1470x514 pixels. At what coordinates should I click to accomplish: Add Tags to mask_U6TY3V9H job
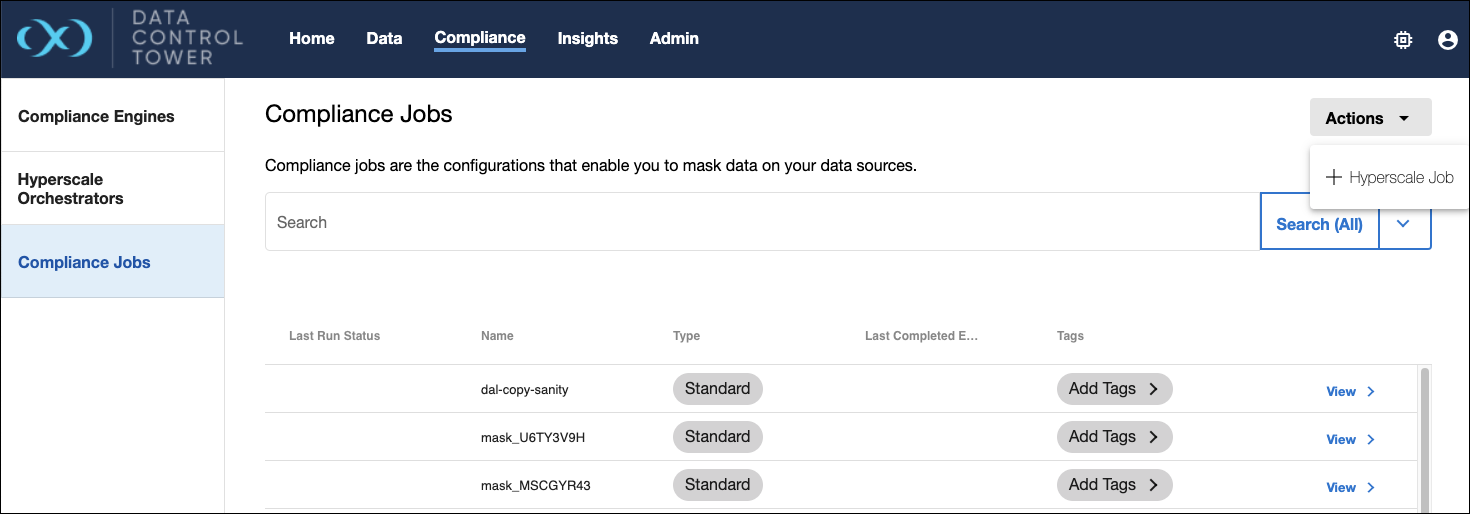click(1113, 437)
